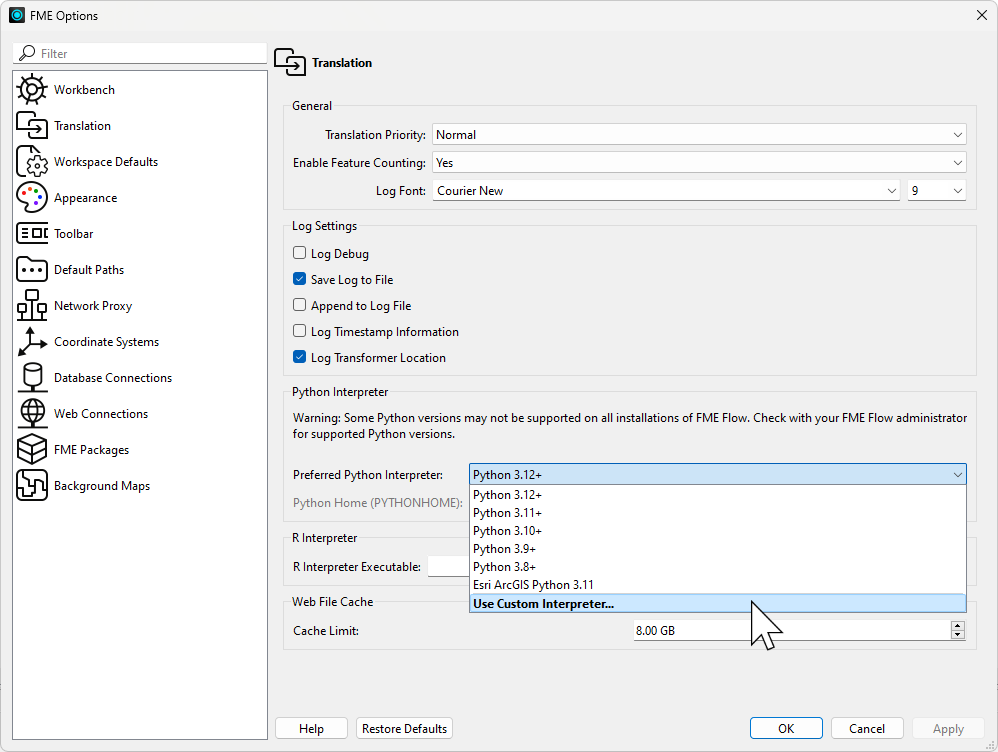Screen dimensions: 998x752
Task: Click Restore Defaults button
Action: click(404, 728)
